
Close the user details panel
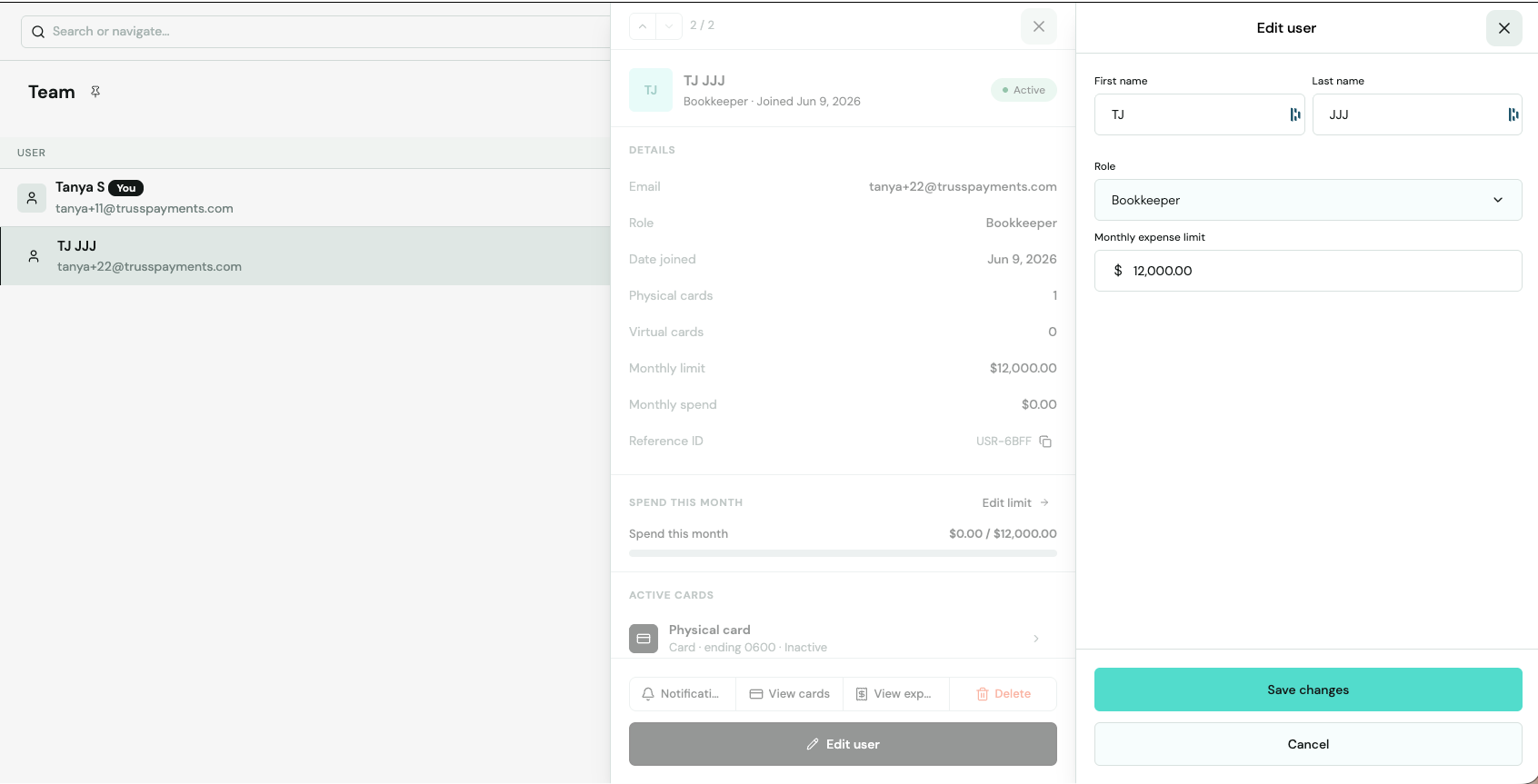(x=1039, y=26)
